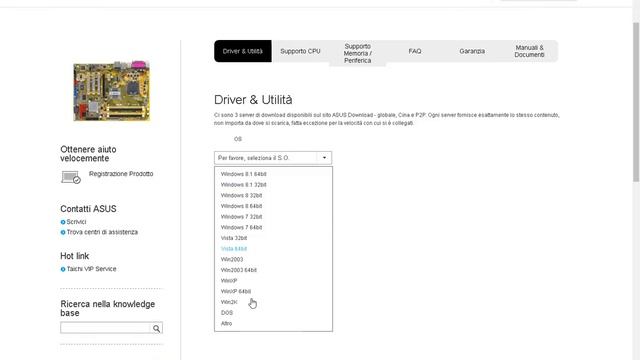Viewport: 640px width, 360px height.
Task: Open the Garanzia tab
Action: tap(472, 51)
